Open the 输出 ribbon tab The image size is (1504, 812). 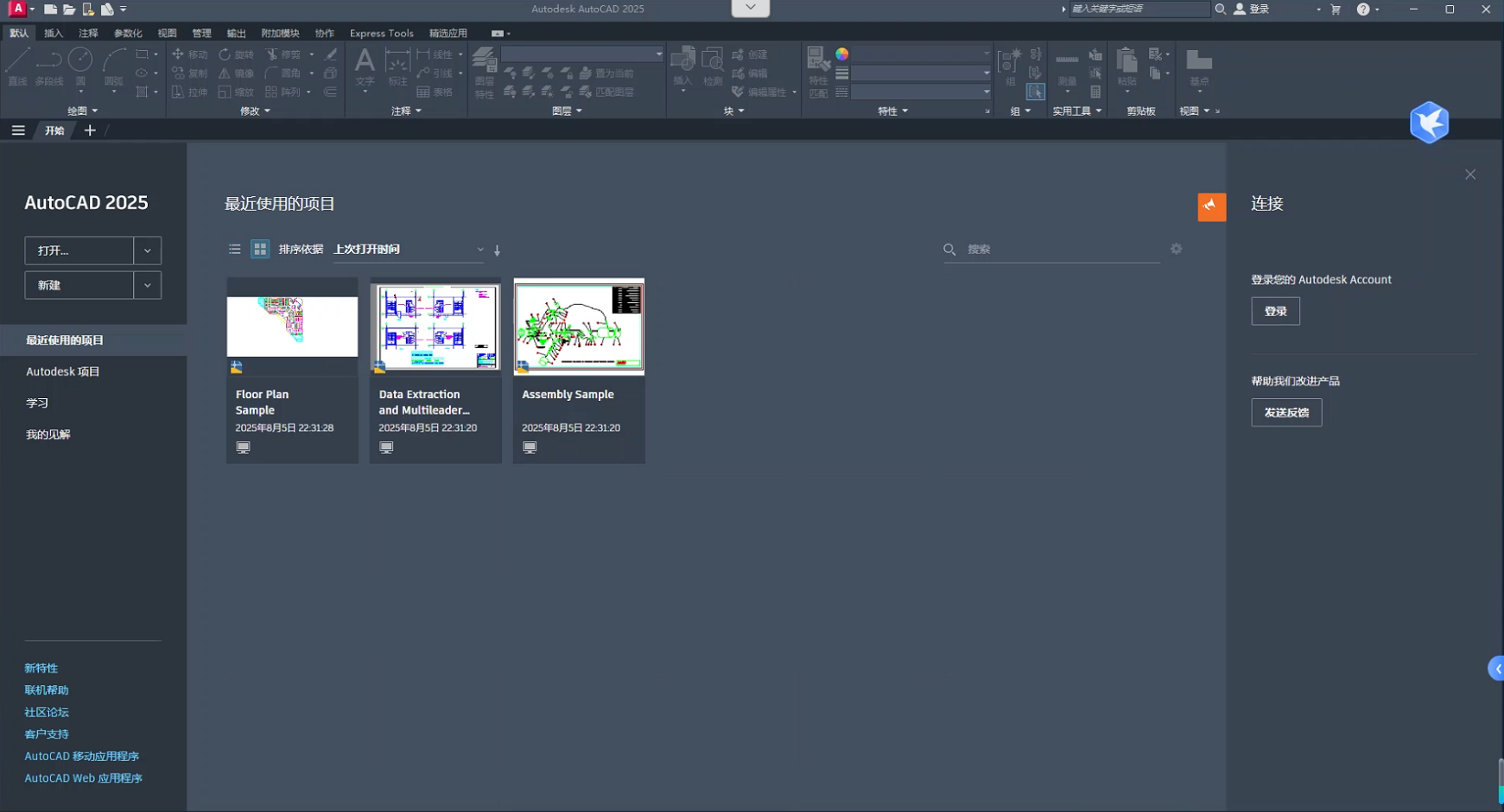(236, 33)
